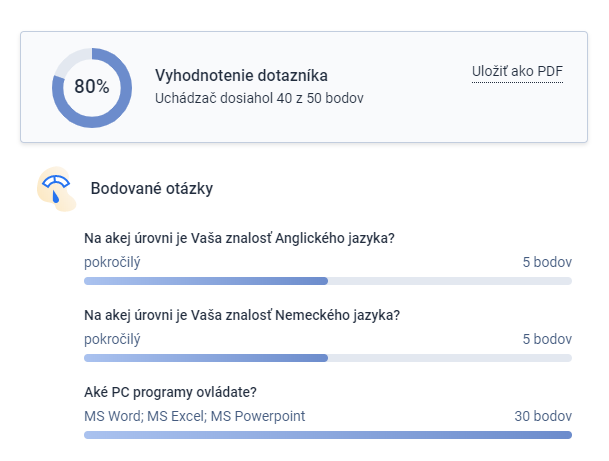Click the gauge icon beside Bodované otázky
Image resolution: width=609 pixels, height=461 pixels.
[x=57, y=189]
